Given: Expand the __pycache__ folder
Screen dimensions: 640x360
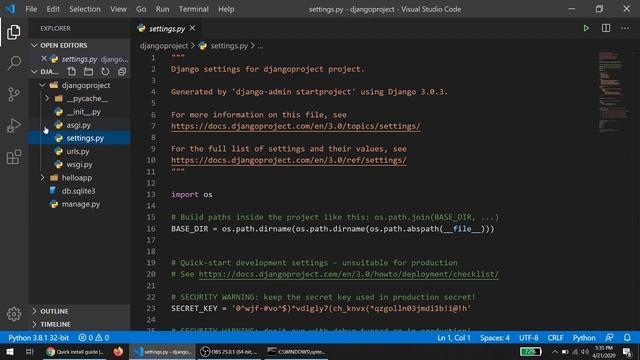Looking at the screenshot, I should 47,98.
